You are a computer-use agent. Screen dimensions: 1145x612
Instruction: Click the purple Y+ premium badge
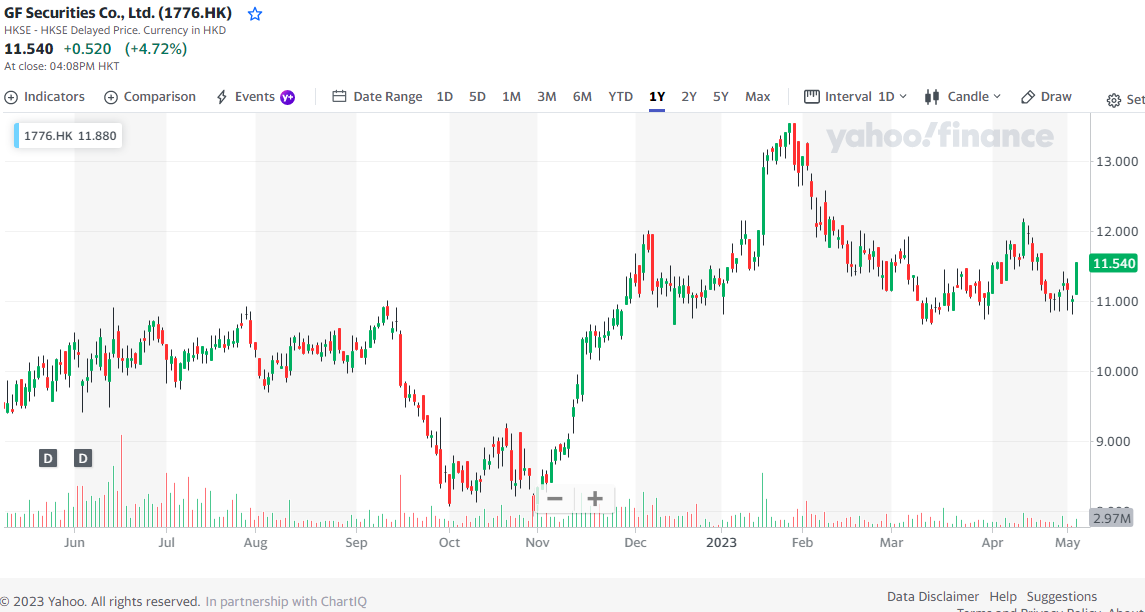[288, 97]
